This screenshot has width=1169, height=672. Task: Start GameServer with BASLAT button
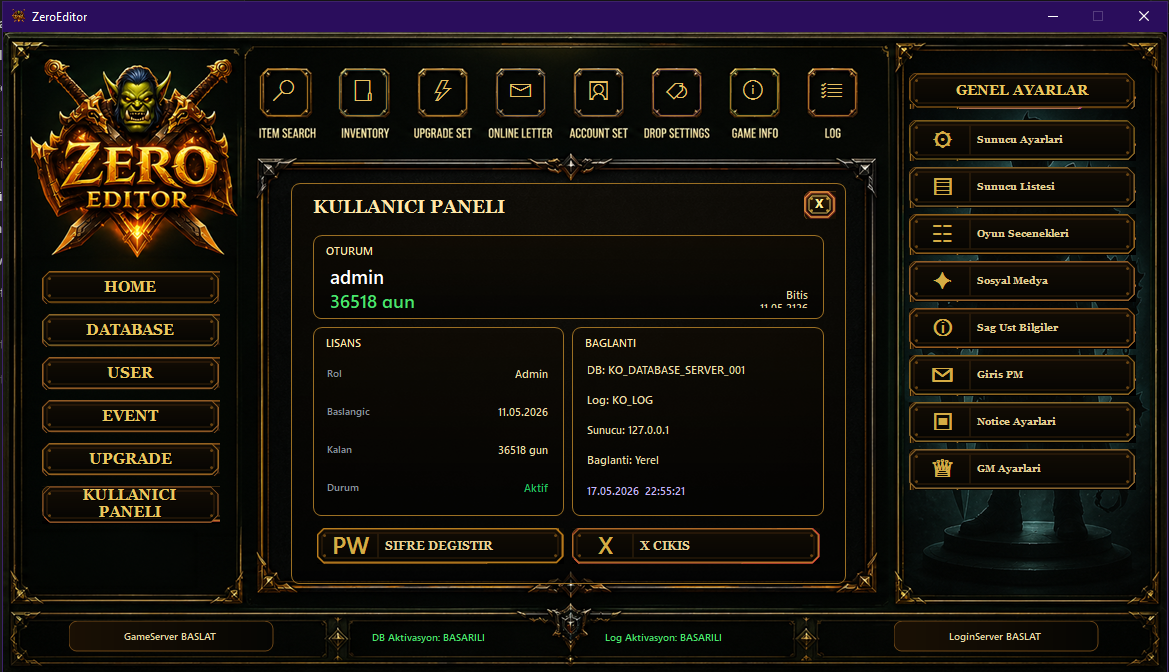171,637
